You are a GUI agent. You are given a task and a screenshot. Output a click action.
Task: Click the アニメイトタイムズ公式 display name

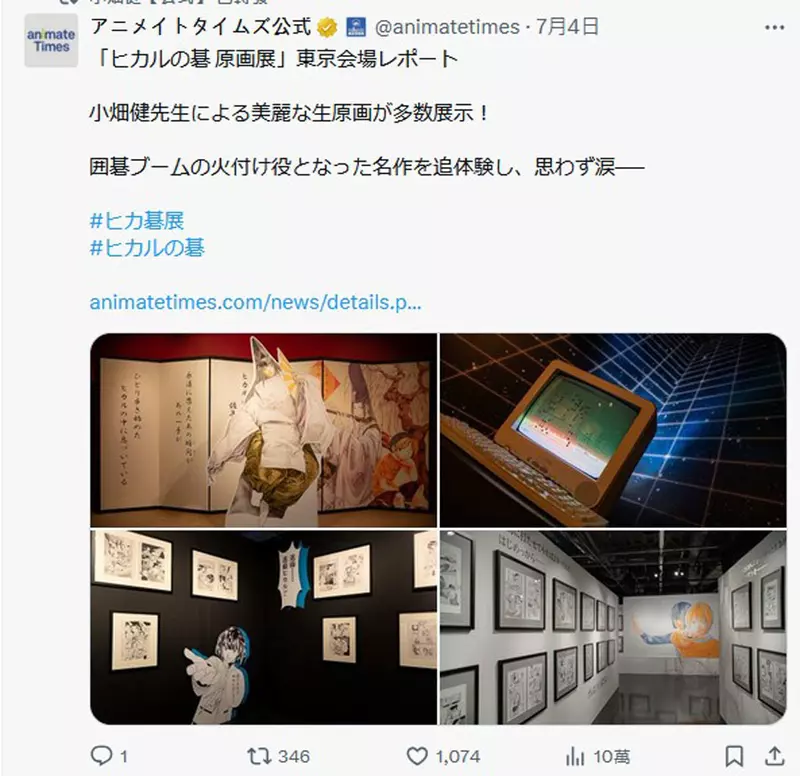coord(201,27)
